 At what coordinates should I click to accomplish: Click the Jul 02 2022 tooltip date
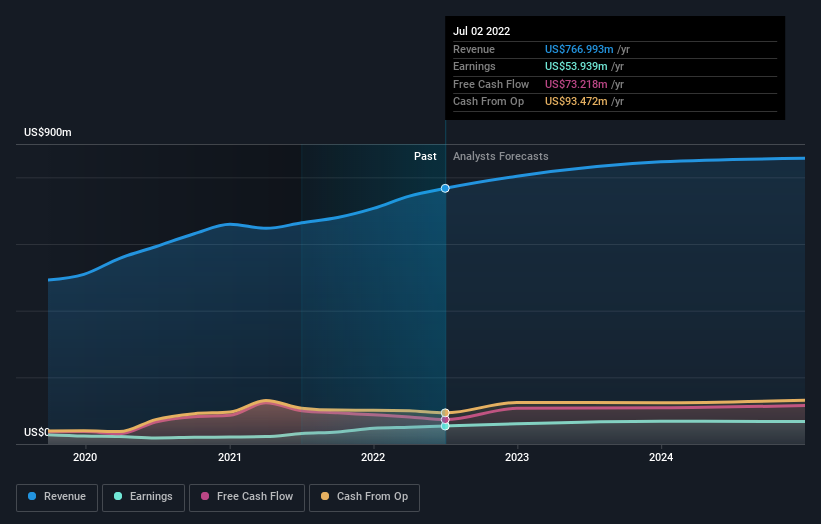(x=481, y=31)
